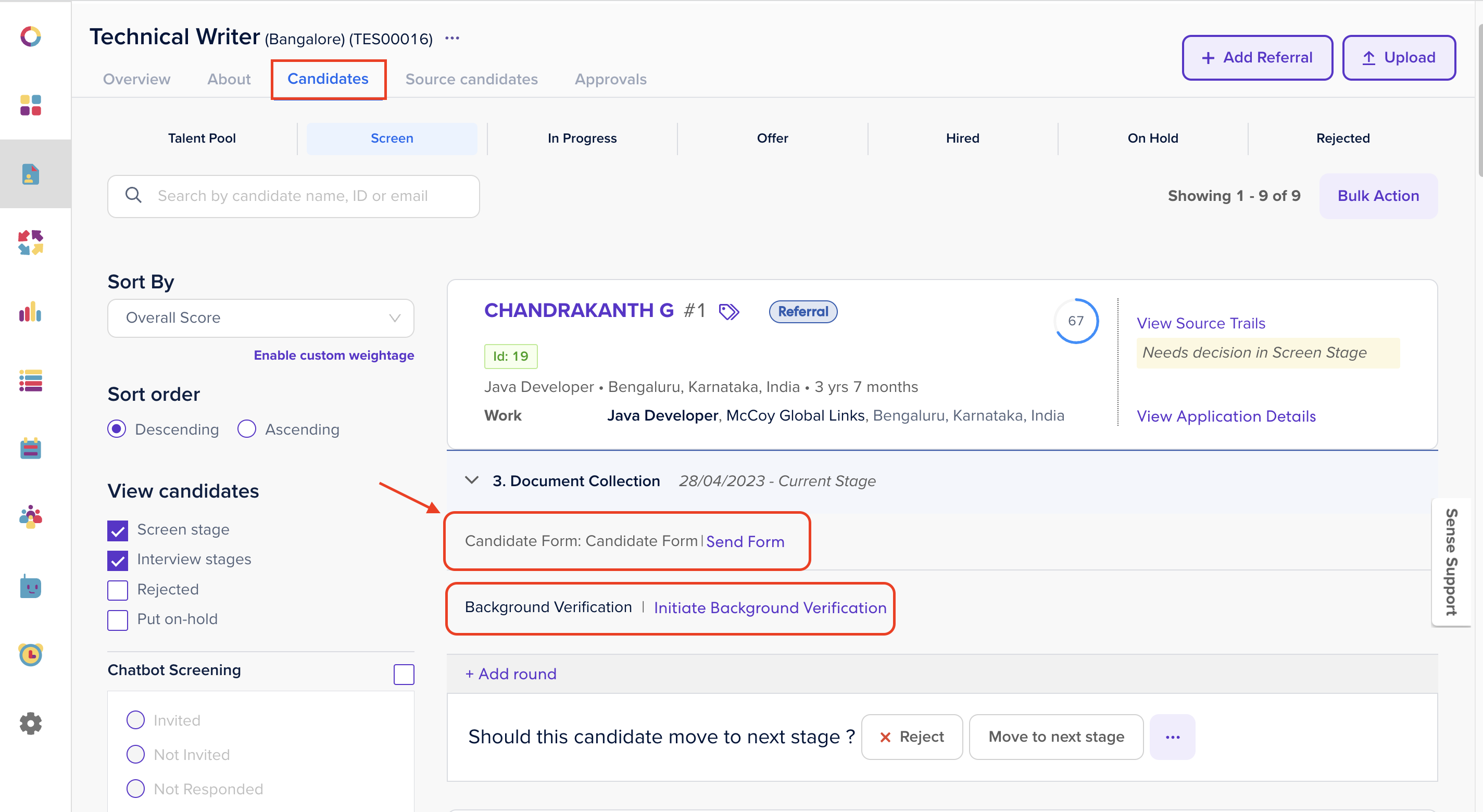Viewport: 1483px width, 812px height.
Task: Open the Approvals tab
Action: click(610, 80)
